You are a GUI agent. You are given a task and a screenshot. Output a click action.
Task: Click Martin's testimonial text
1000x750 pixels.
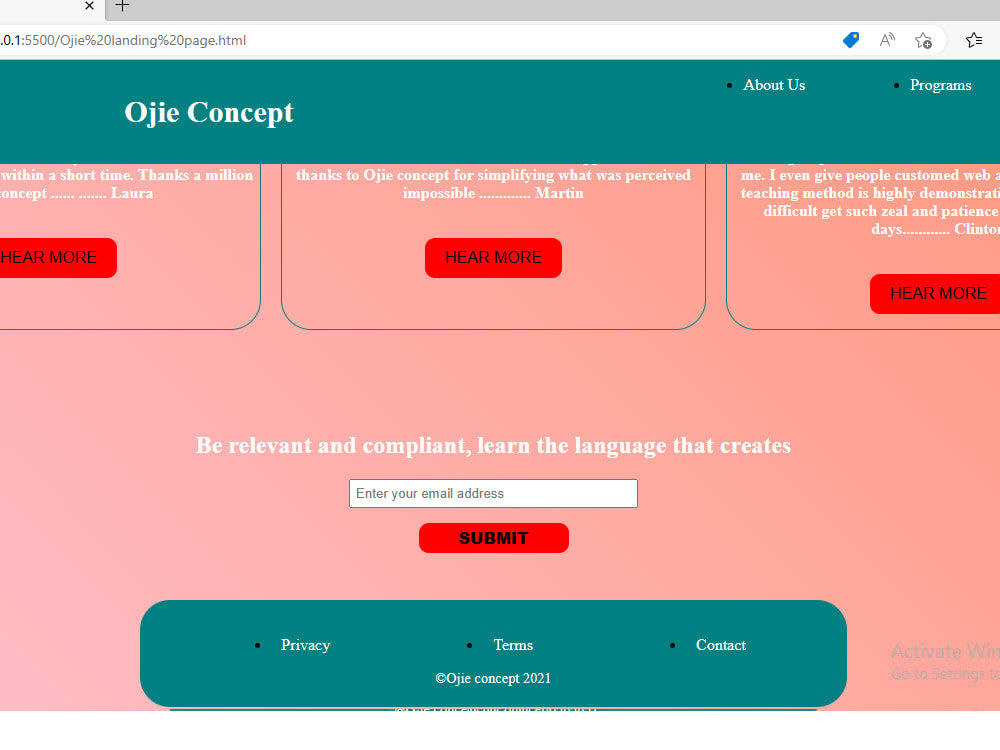pos(493,184)
